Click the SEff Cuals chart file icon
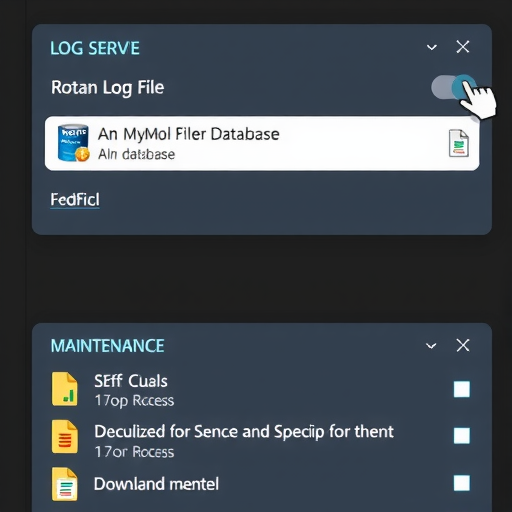Viewport: 512px width, 512px height. point(65,389)
